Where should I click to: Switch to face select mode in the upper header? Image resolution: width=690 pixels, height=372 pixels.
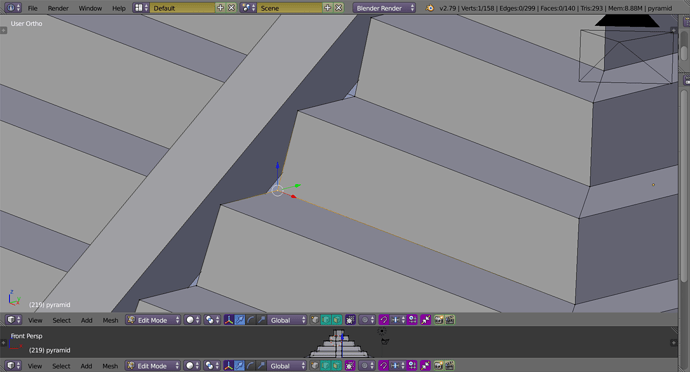pyautogui.click(x=337, y=320)
